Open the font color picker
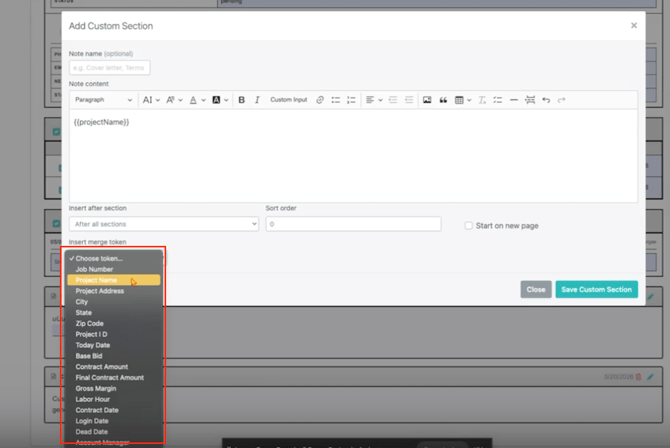Viewport: 670px width, 448px height. click(x=197, y=100)
